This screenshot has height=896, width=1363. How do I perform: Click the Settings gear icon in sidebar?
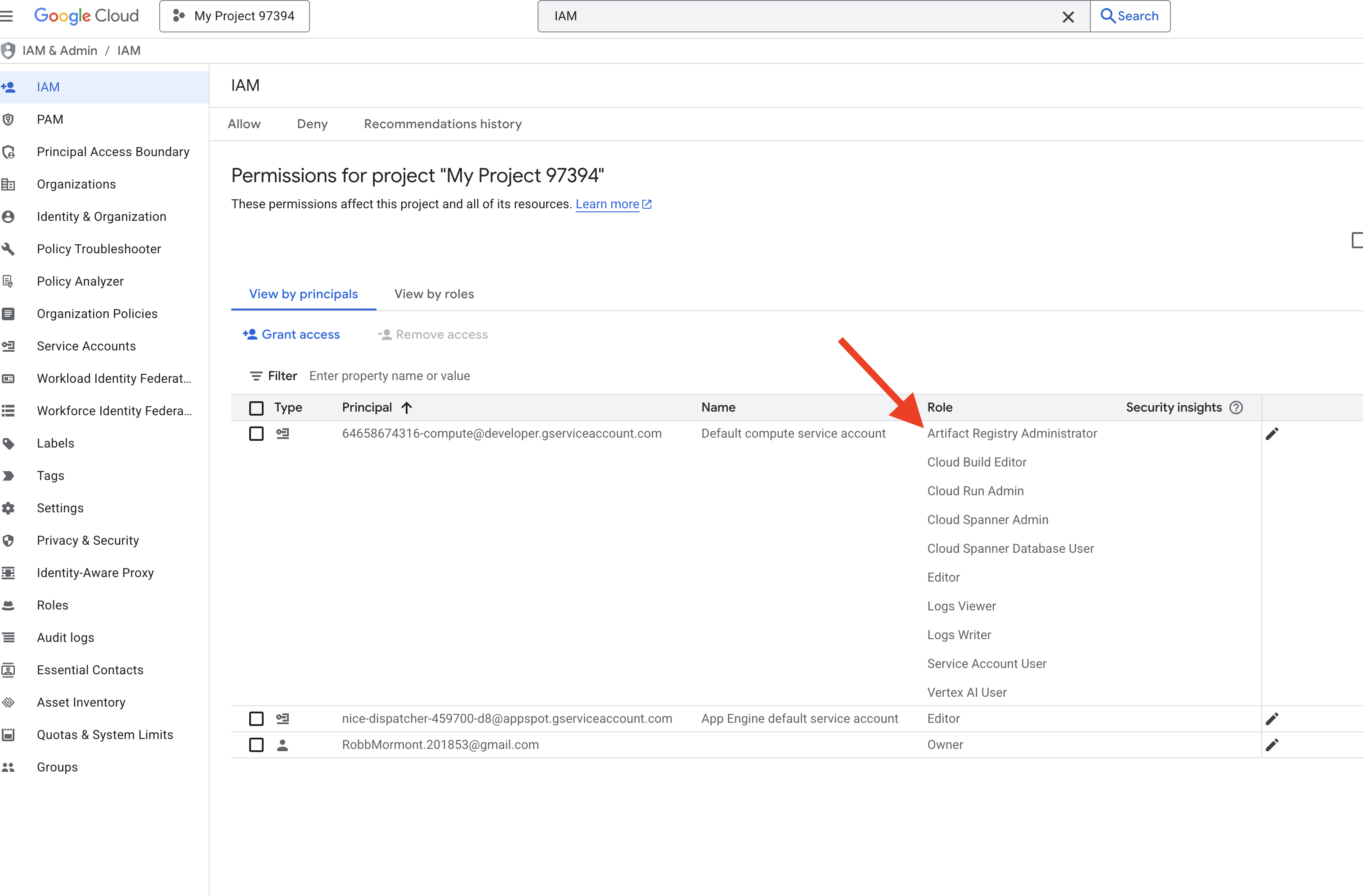[9, 508]
